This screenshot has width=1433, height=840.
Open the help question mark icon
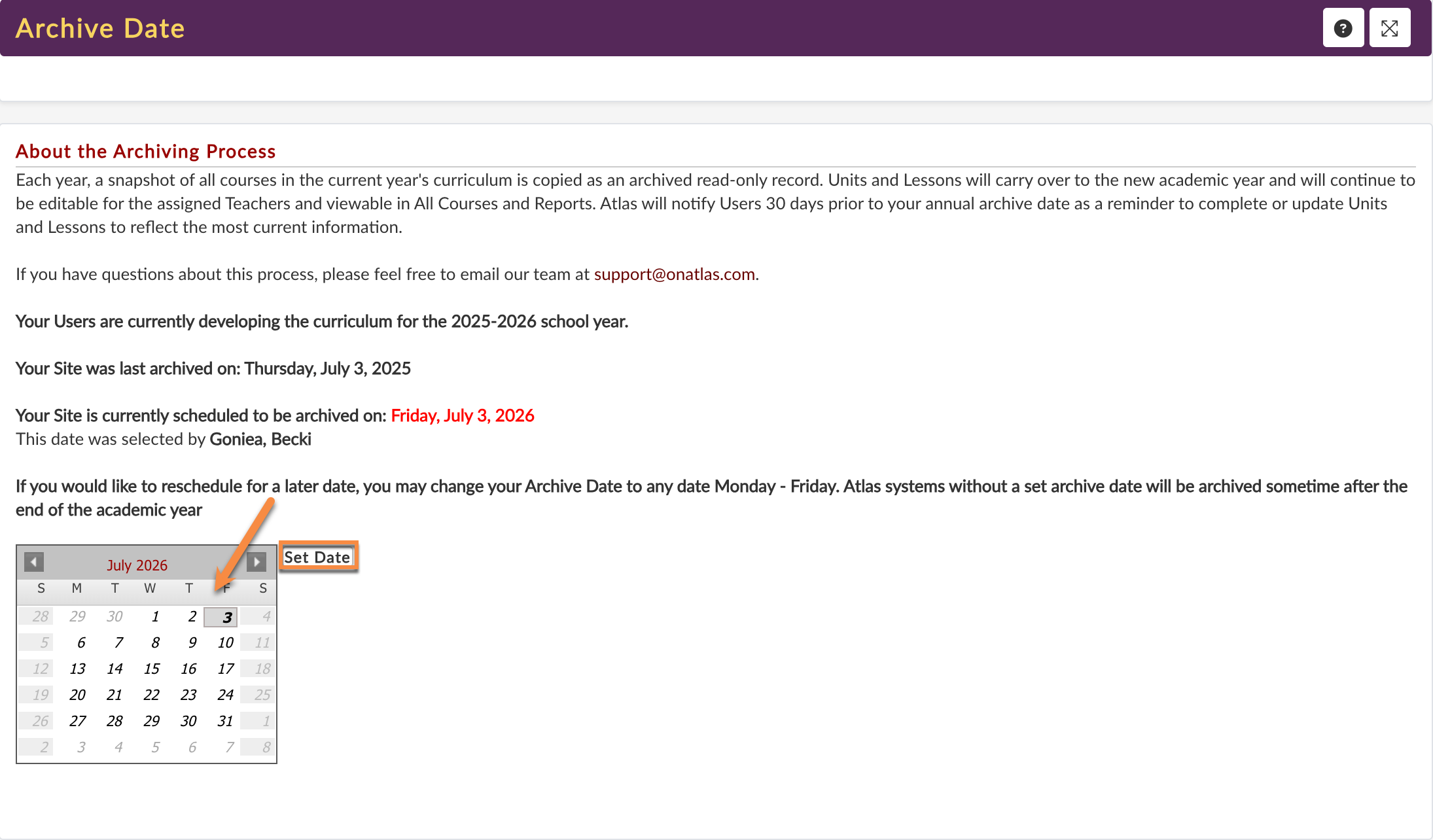tap(1343, 28)
